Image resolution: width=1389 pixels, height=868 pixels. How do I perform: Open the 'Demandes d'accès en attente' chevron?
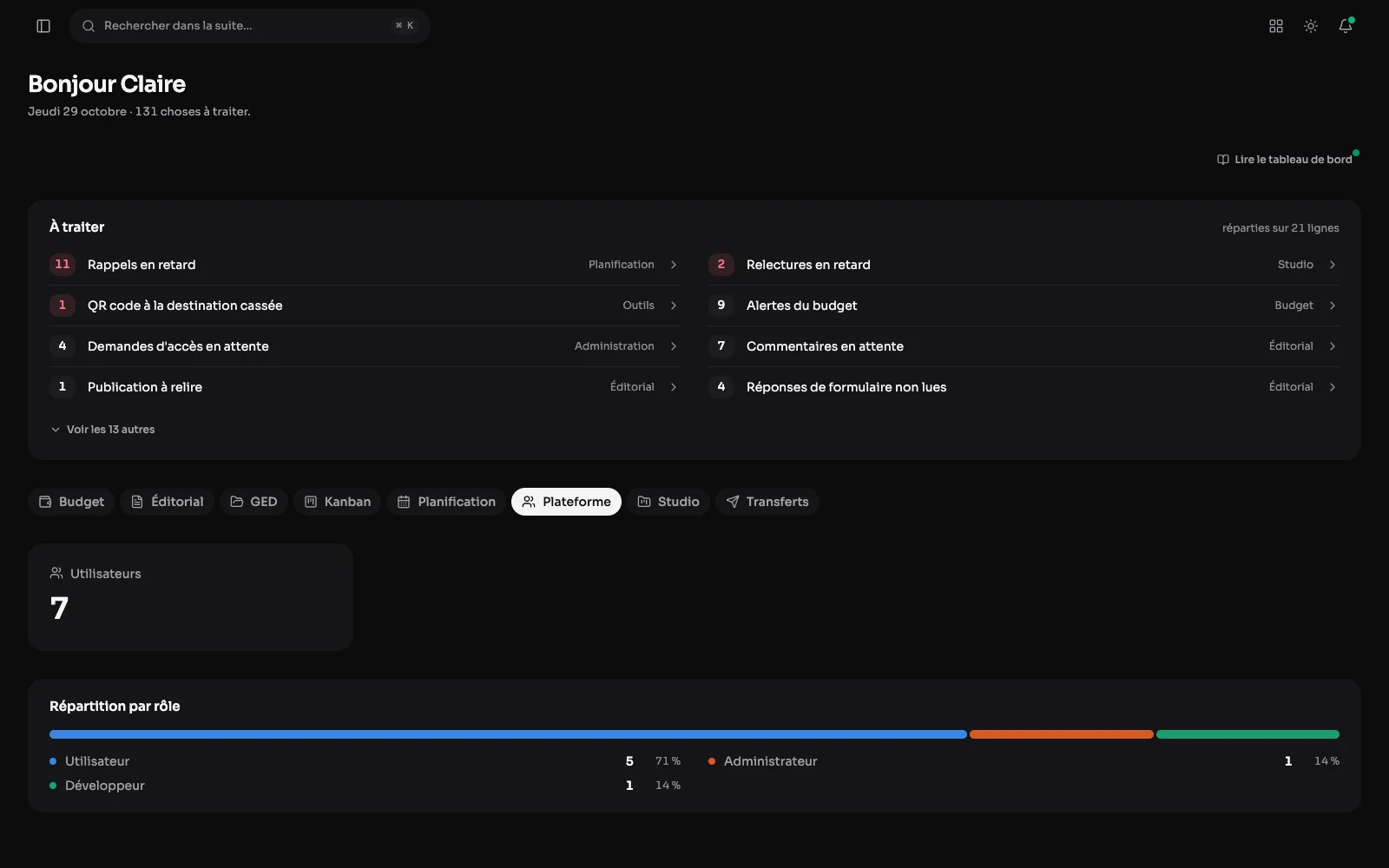click(674, 346)
